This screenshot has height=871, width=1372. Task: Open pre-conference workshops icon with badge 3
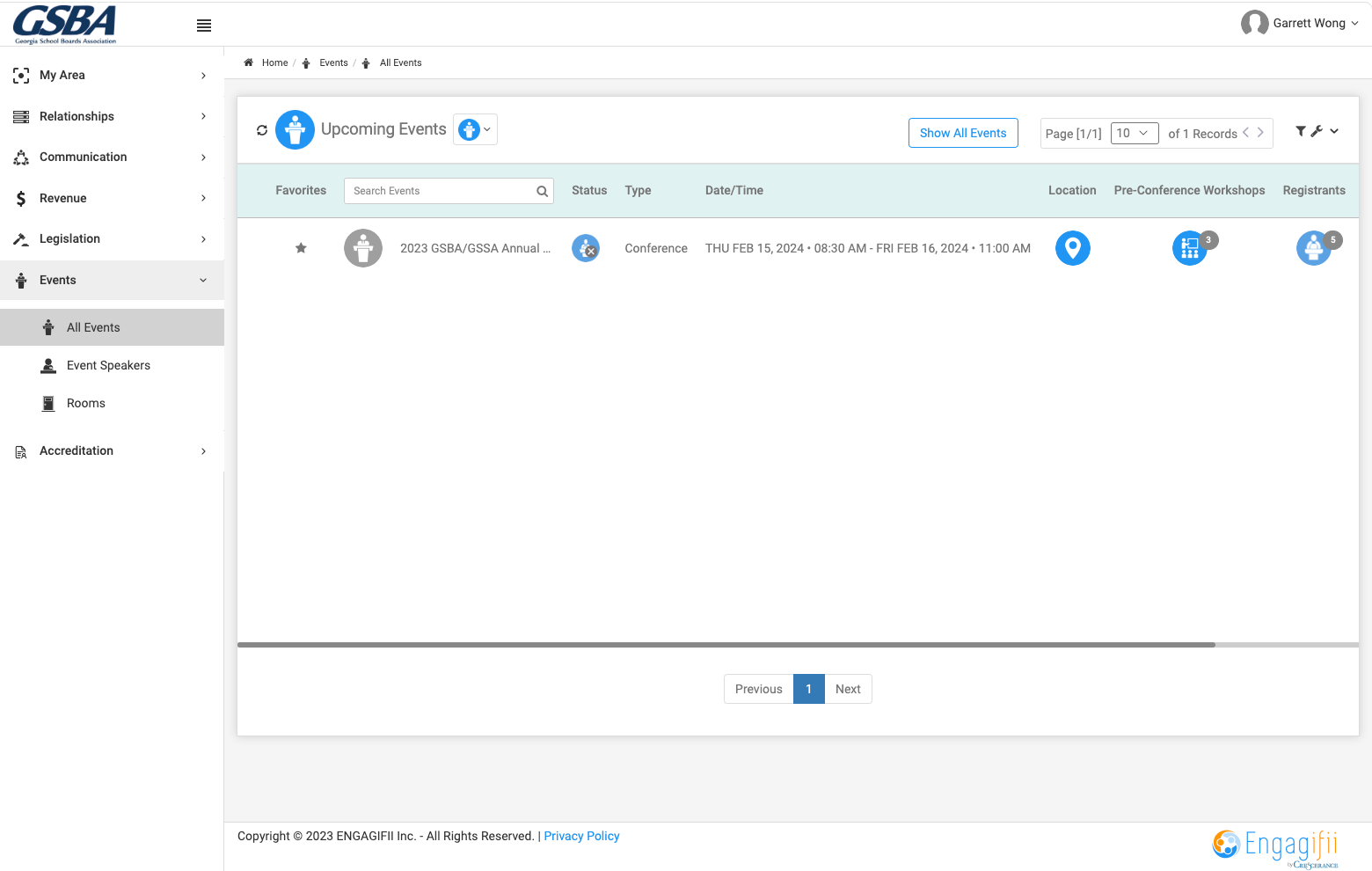click(1190, 248)
